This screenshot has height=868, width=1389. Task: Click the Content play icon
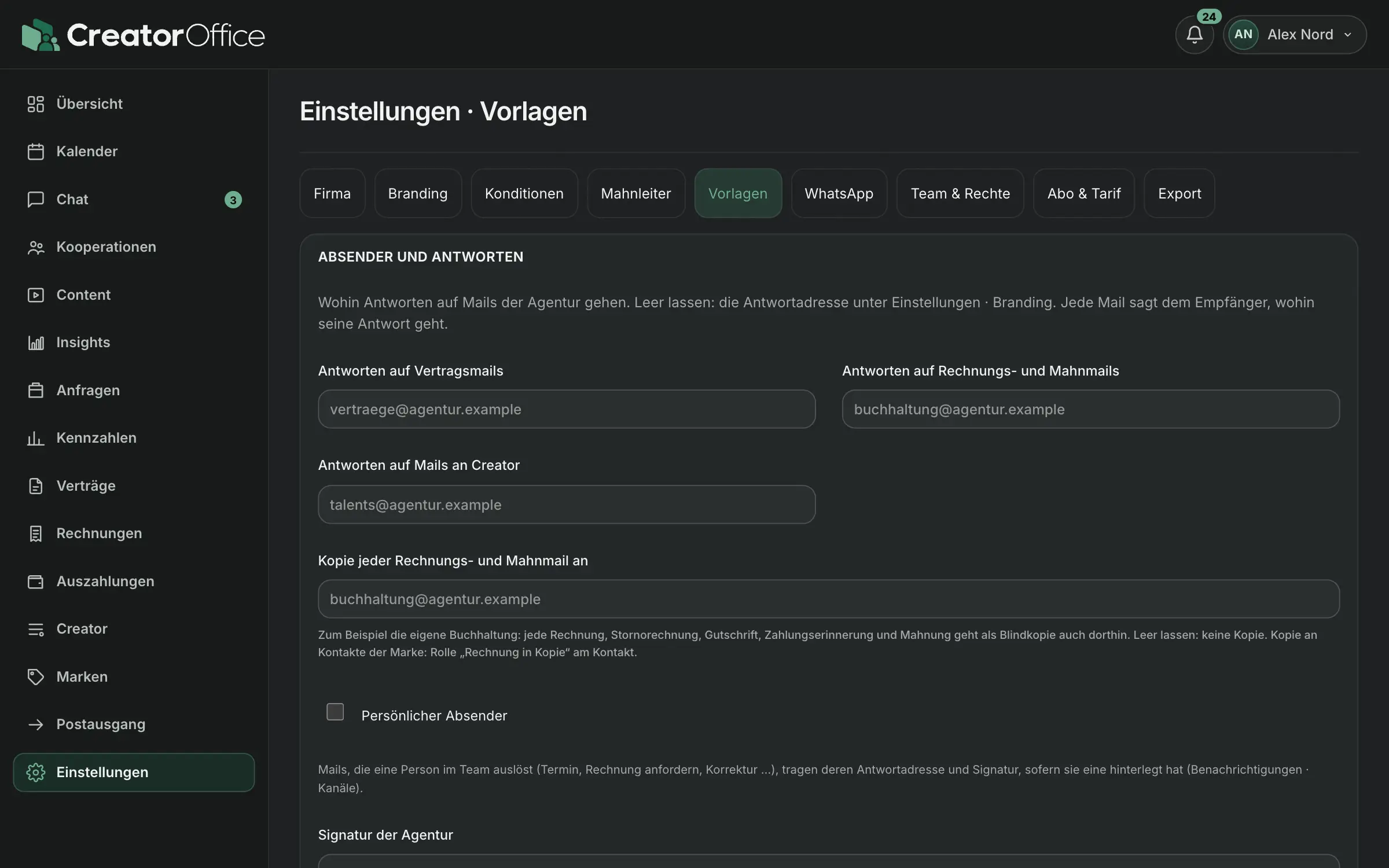click(36, 295)
